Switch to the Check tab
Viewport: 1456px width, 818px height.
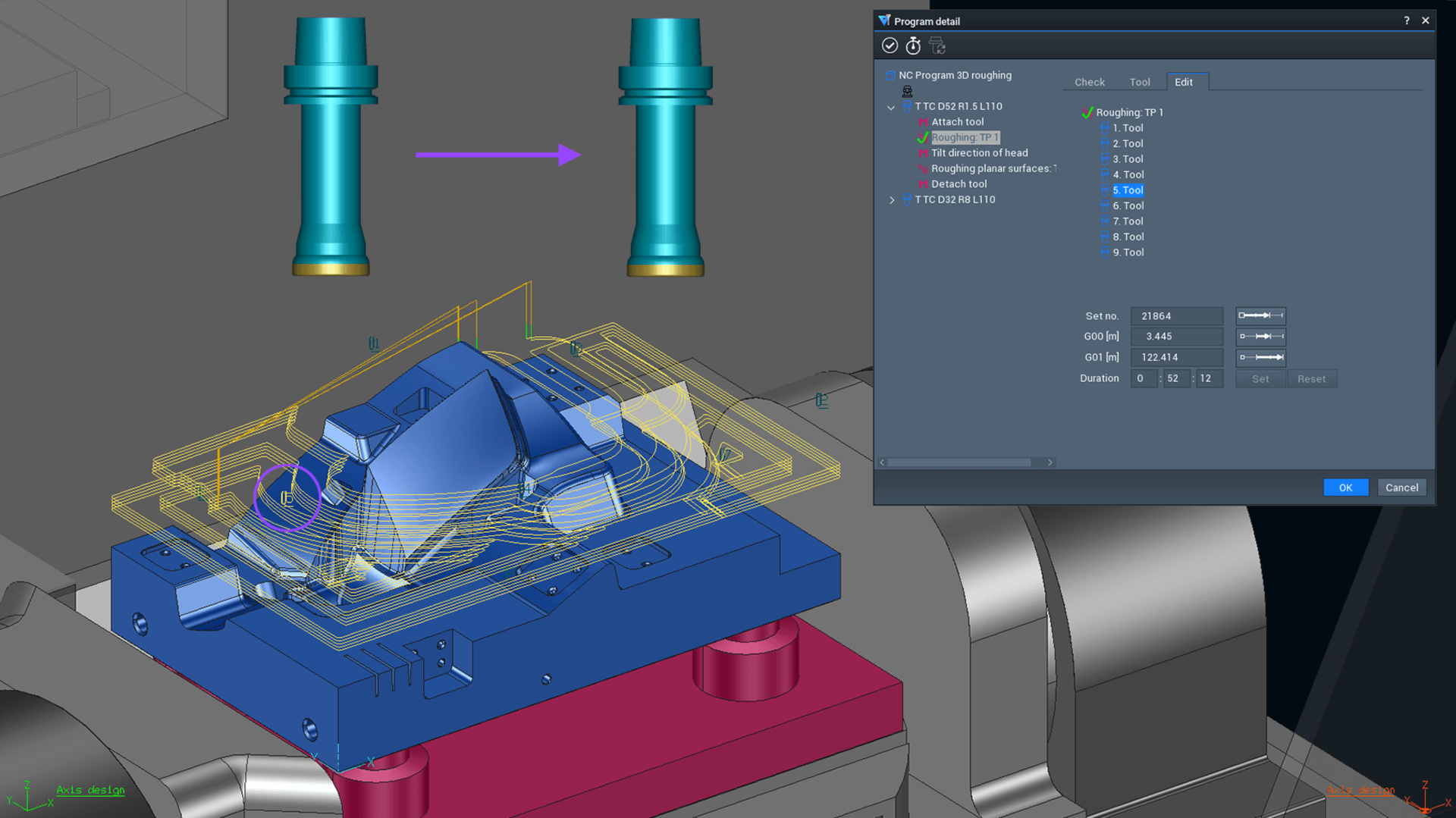(x=1089, y=82)
